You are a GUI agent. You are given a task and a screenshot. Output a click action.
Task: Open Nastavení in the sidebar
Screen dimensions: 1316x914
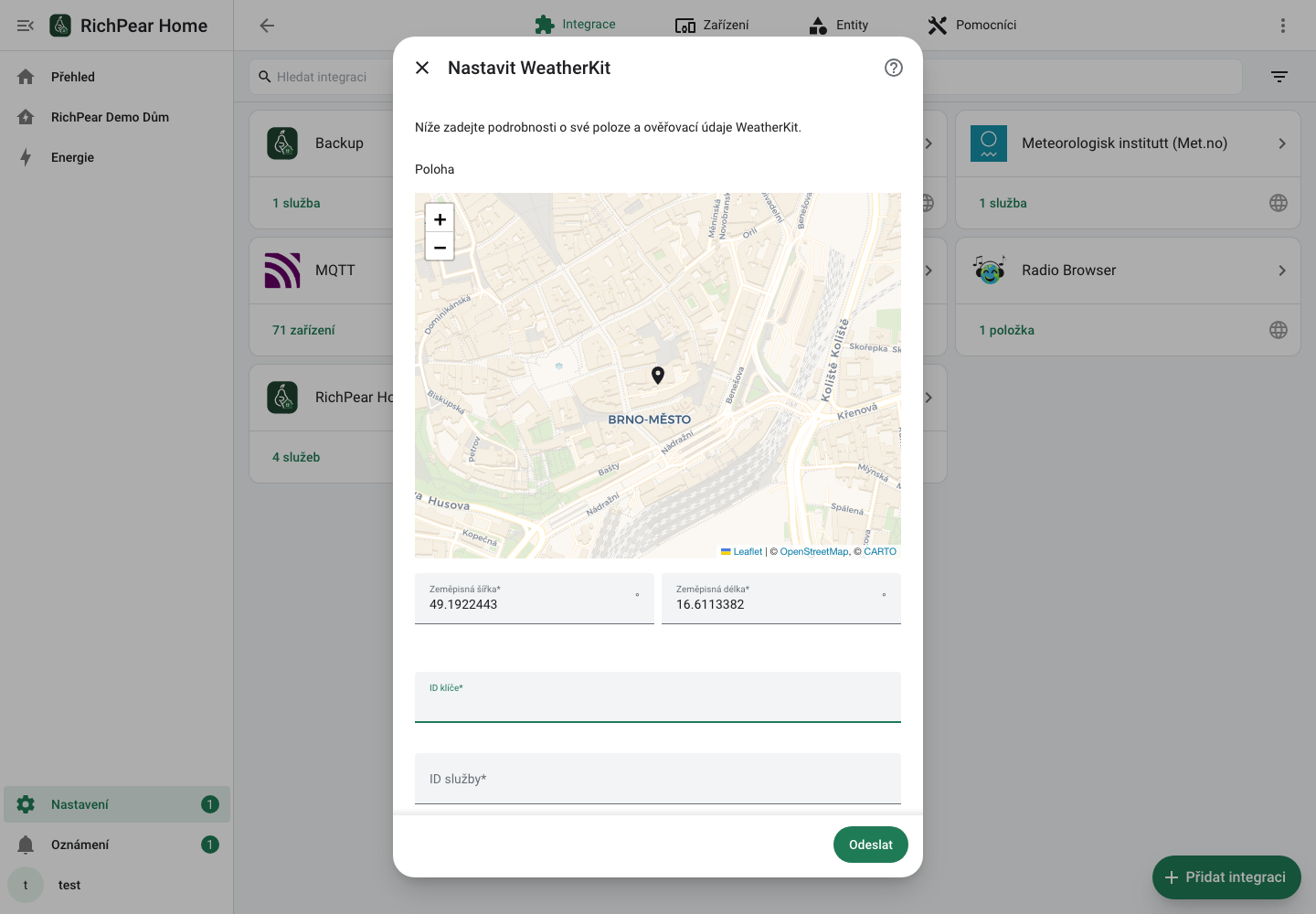pyautogui.click(x=117, y=804)
